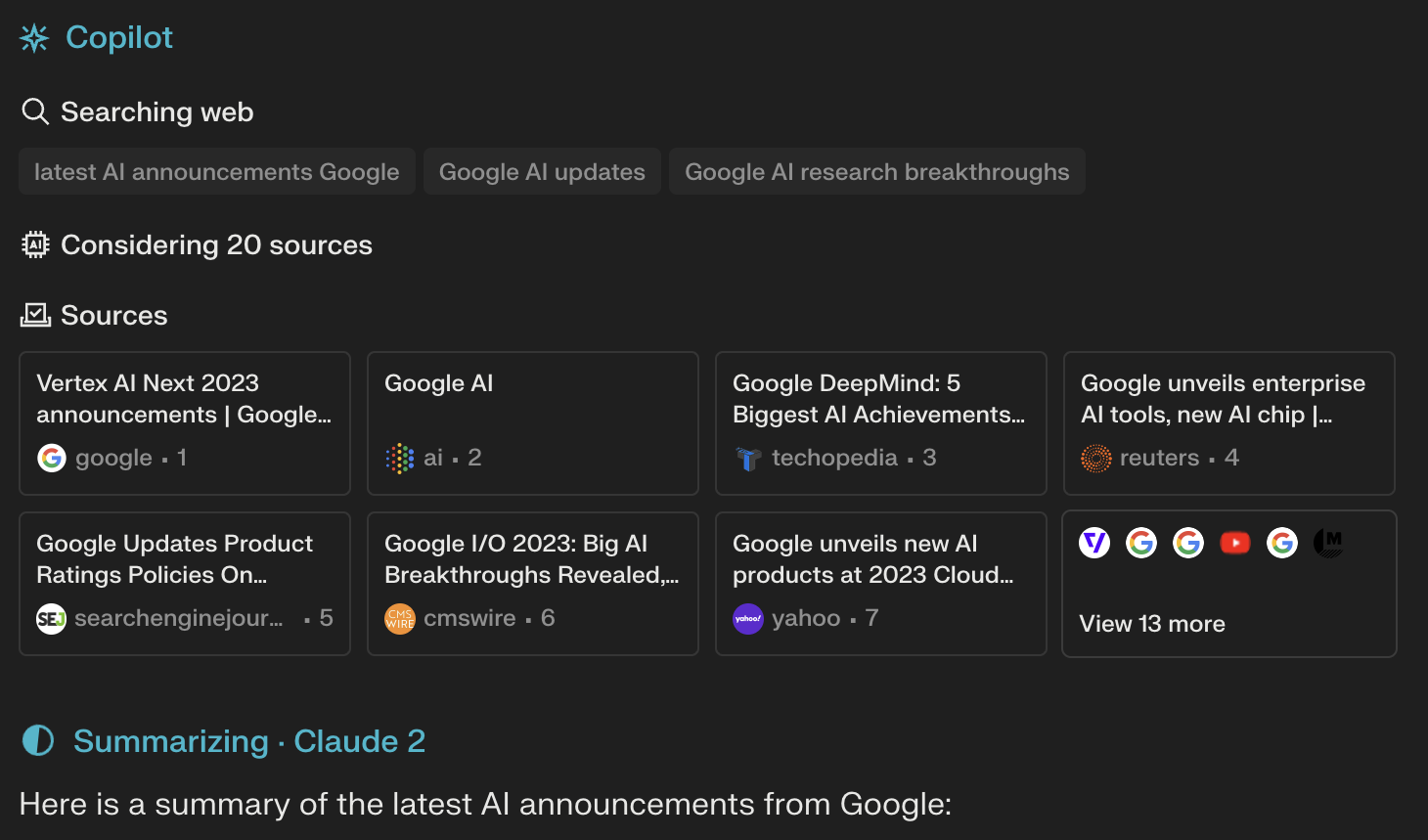1428x840 pixels.
Task: Click the "reuters" source name
Action: point(1159,458)
